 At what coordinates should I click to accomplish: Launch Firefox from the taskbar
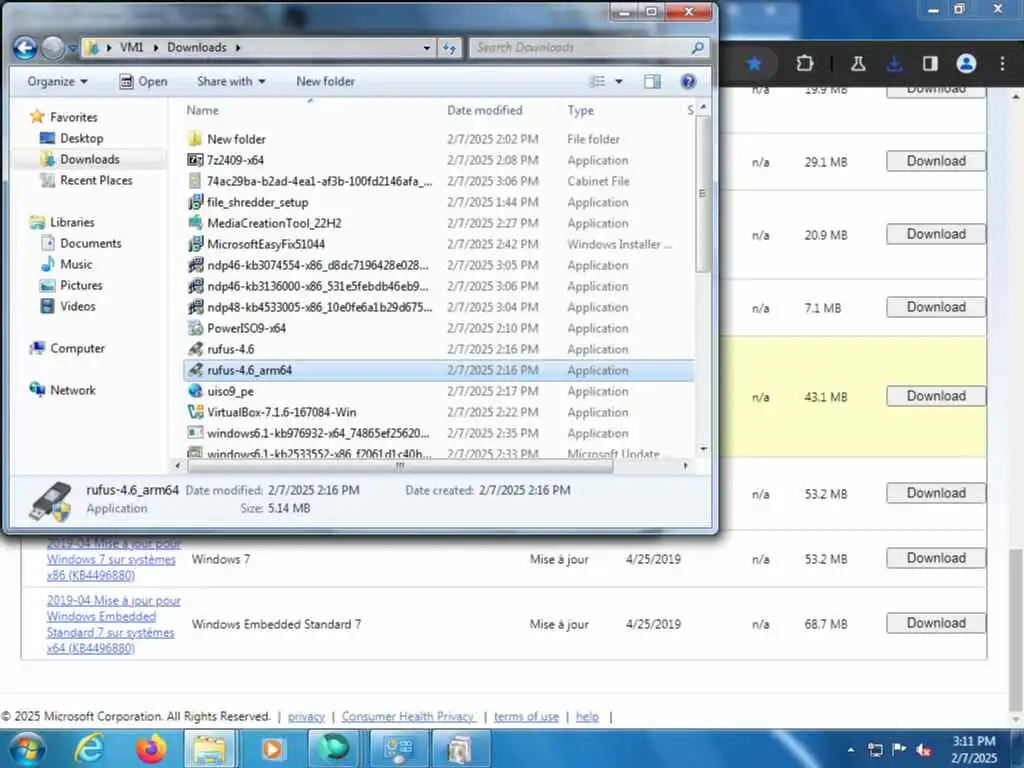(x=151, y=749)
